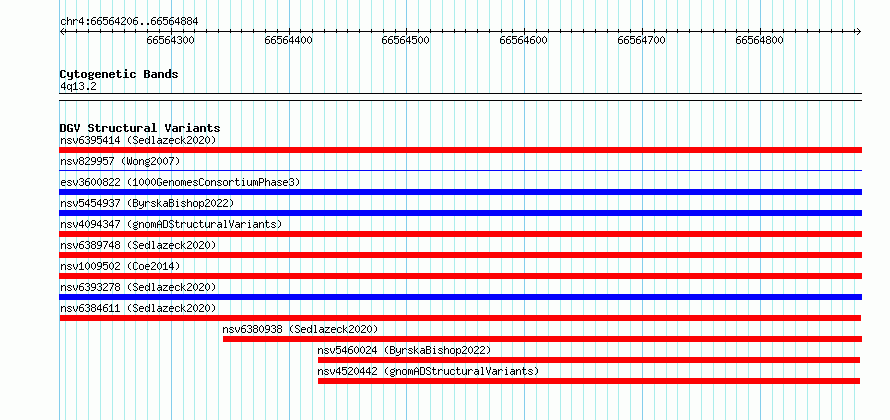Select nsv6380938 (Sedlazeck2020) variant label
The height and width of the screenshot is (420, 890).
tap(300, 329)
